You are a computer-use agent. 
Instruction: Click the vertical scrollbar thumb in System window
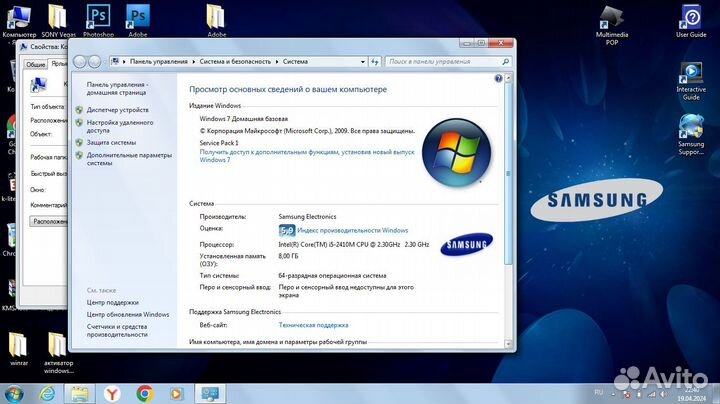point(508,174)
